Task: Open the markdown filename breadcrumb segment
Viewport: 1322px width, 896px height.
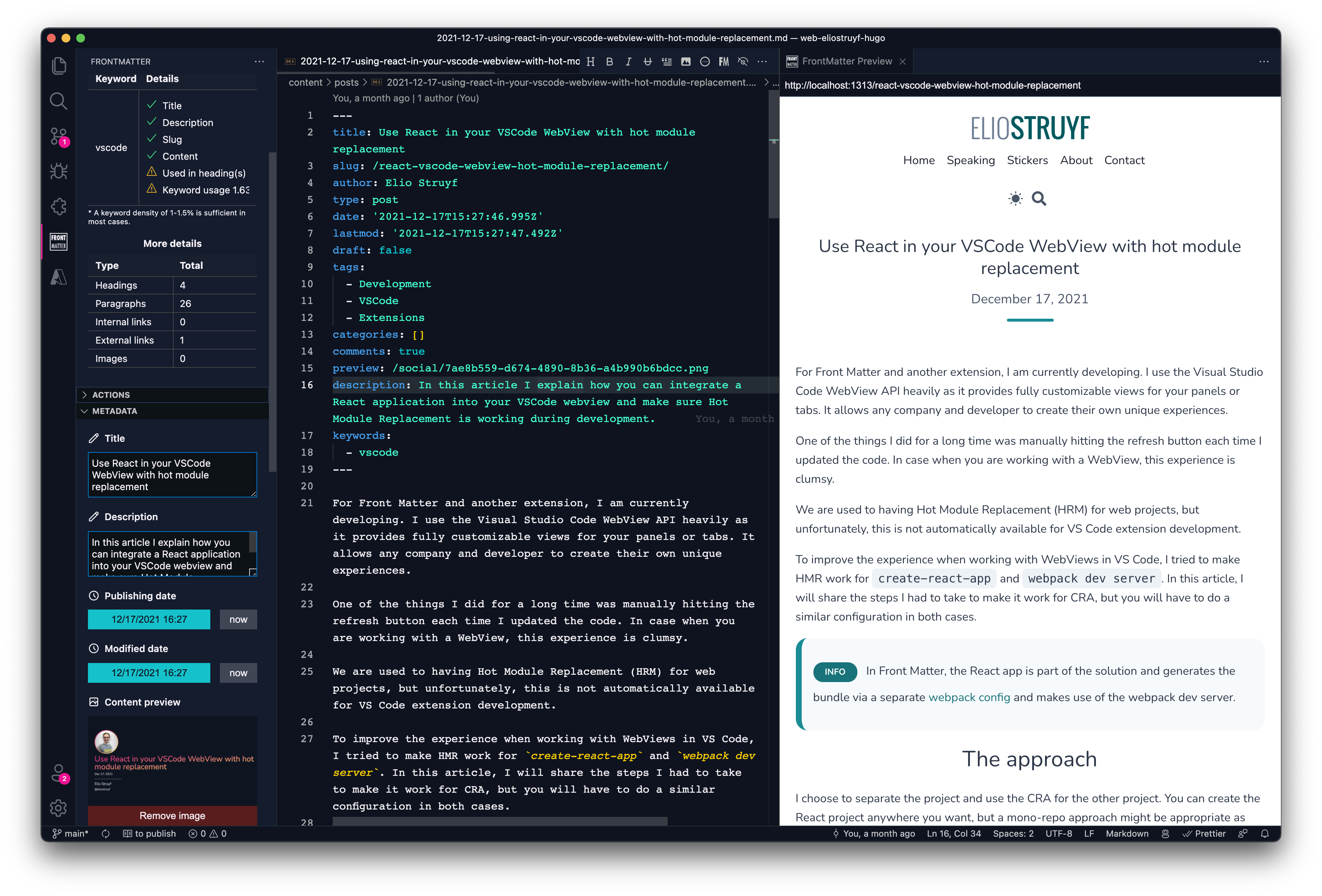Action: point(570,82)
